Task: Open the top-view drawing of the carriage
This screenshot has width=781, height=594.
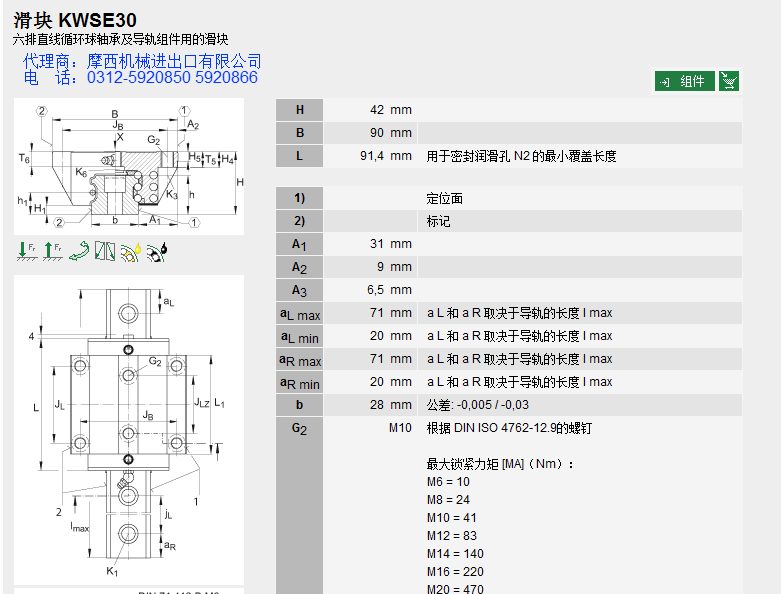Action: [x=128, y=430]
